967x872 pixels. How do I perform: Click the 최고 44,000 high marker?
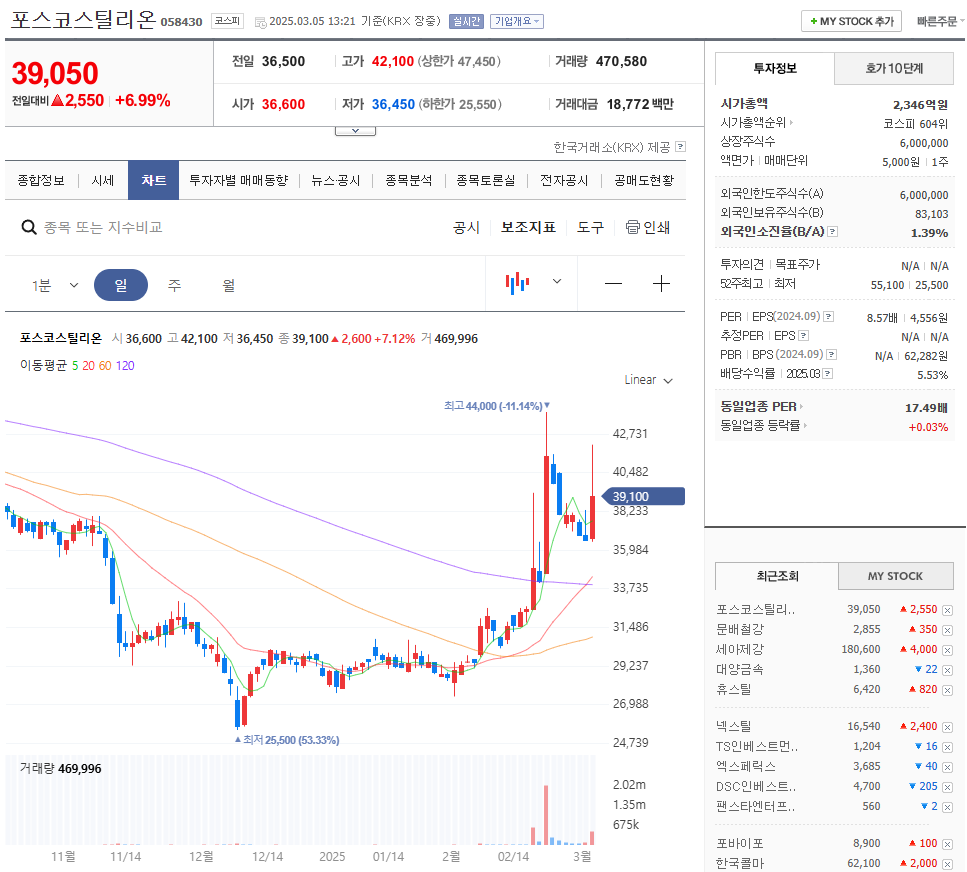click(x=496, y=406)
